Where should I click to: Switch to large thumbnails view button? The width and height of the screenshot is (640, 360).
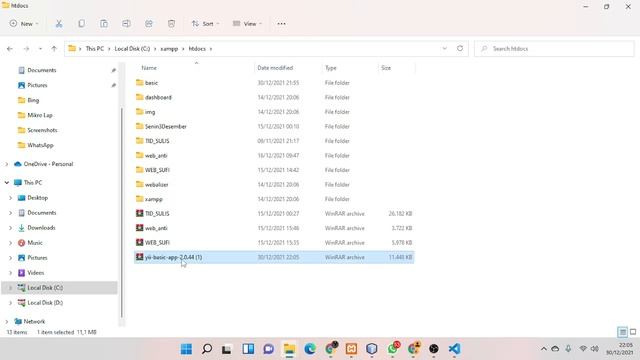tap(633, 332)
